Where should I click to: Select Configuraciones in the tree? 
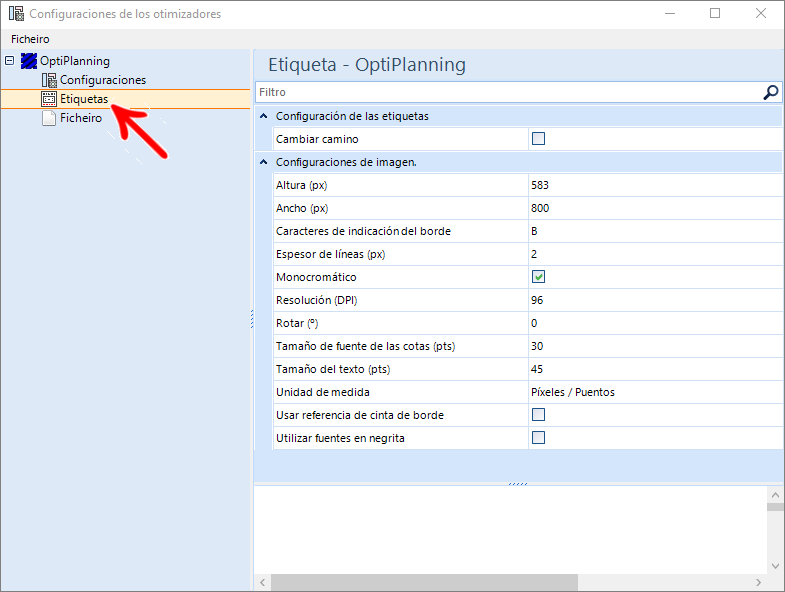(x=103, y=80)
